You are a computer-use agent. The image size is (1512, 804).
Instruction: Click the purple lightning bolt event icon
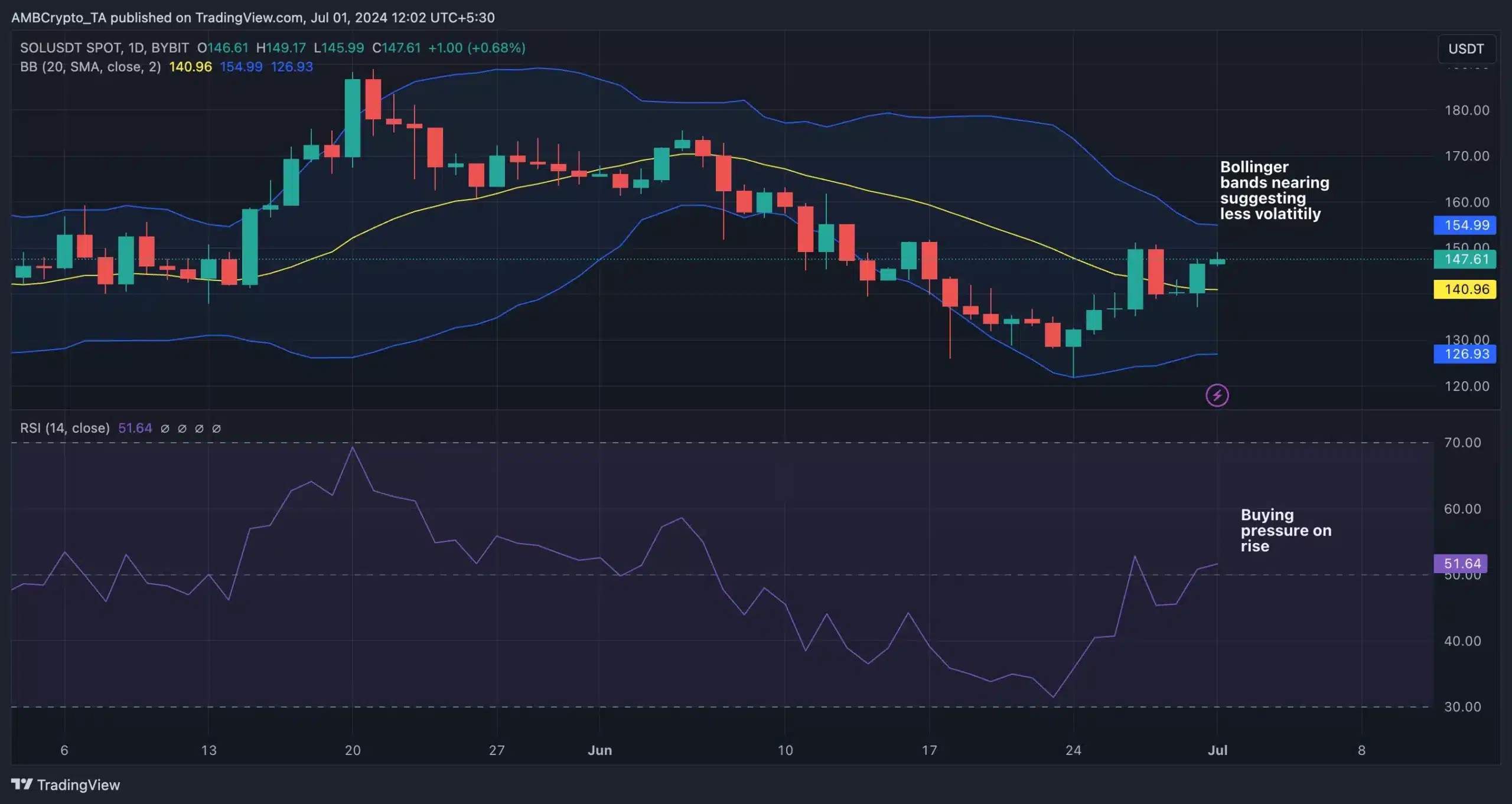pyautogui.click(x=1217, y=396)
